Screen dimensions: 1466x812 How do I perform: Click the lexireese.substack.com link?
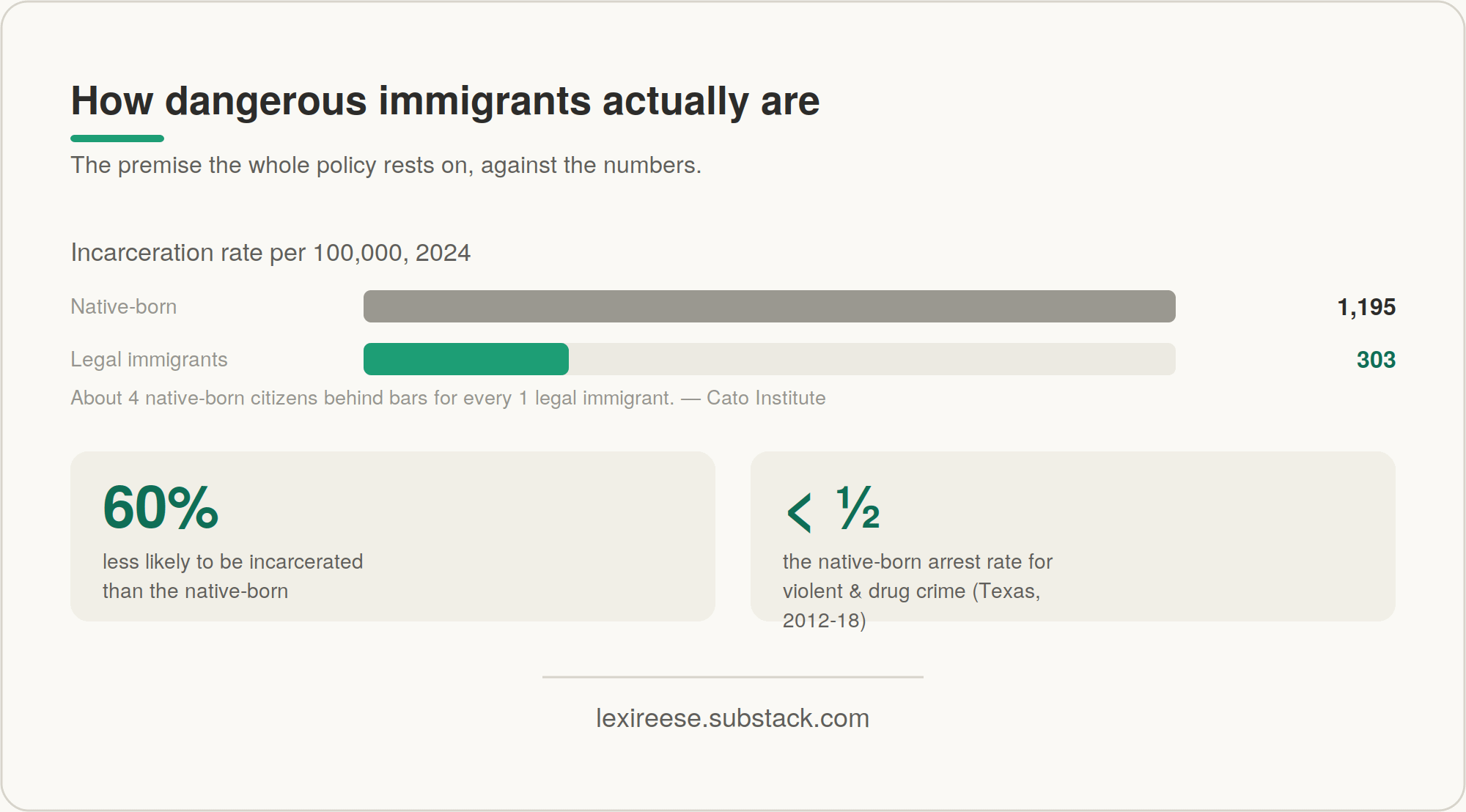732,718
